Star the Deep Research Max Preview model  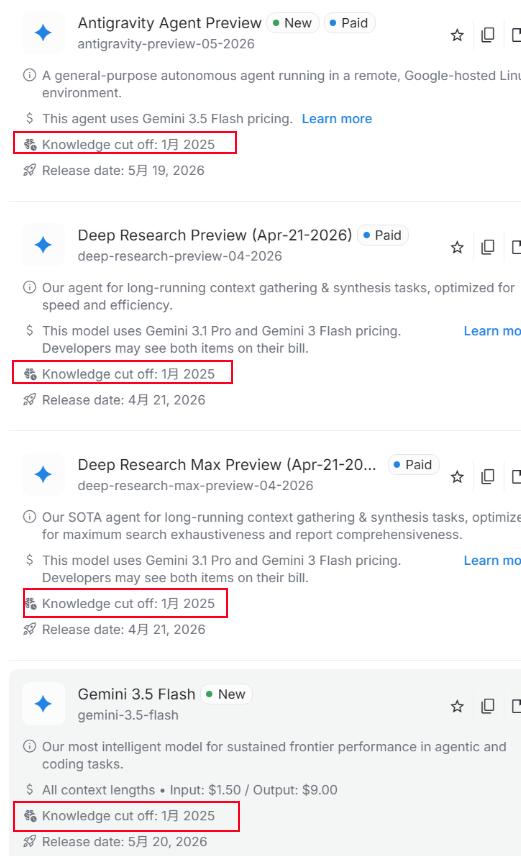[x=457, y=477]
